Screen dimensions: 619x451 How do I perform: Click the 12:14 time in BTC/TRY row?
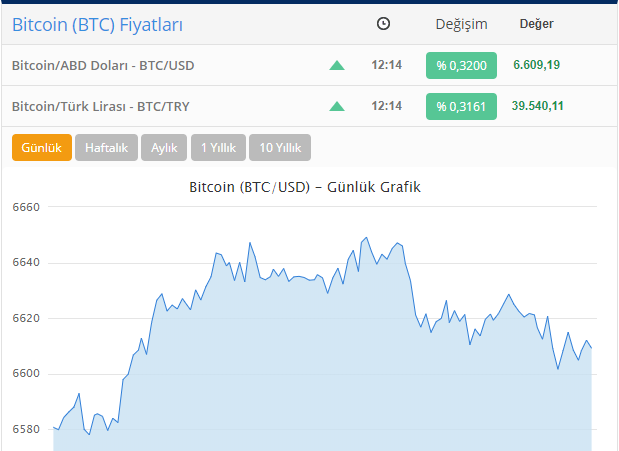386,106
